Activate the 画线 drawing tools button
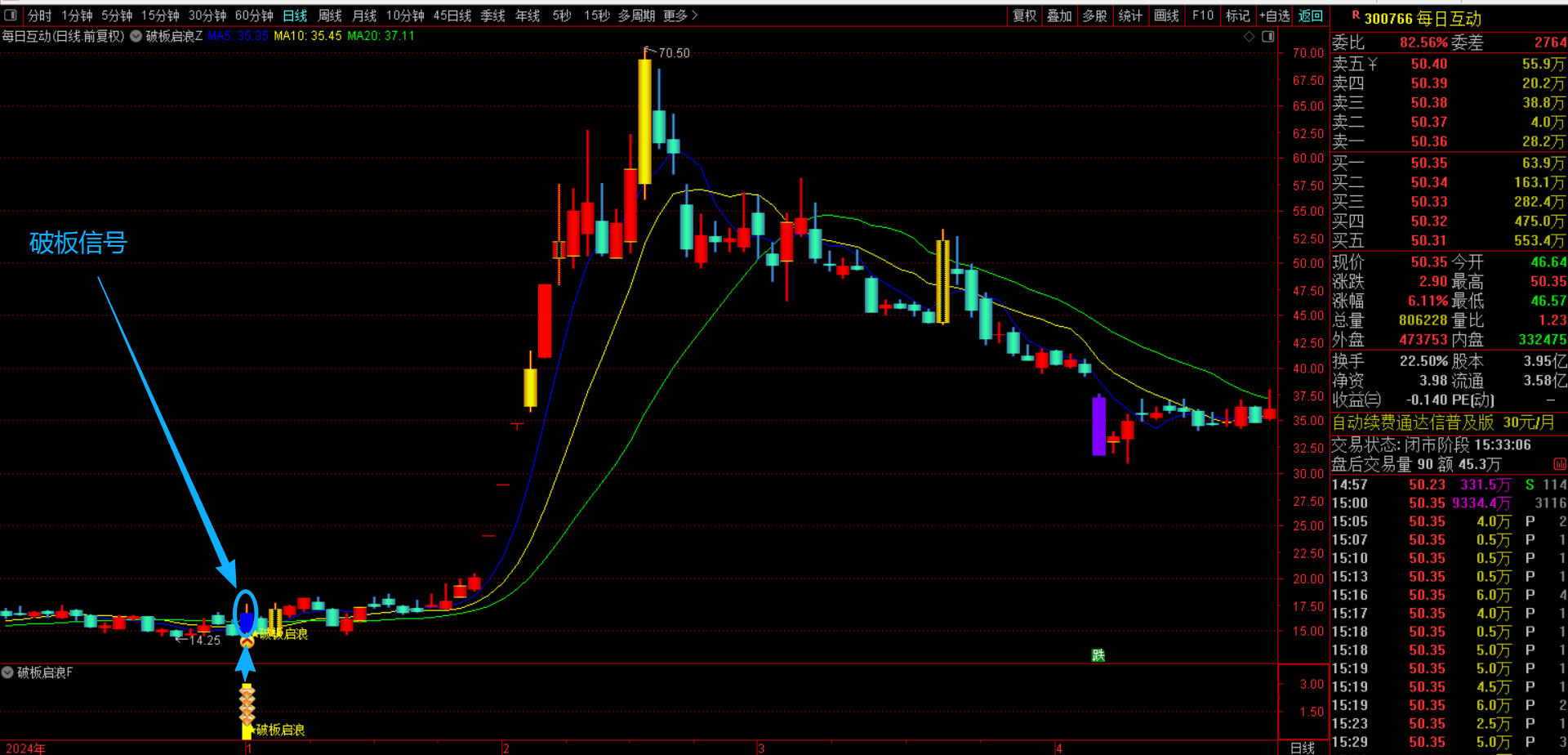The width and height of the screenshot is (1568, 755). coord(1166,16)
